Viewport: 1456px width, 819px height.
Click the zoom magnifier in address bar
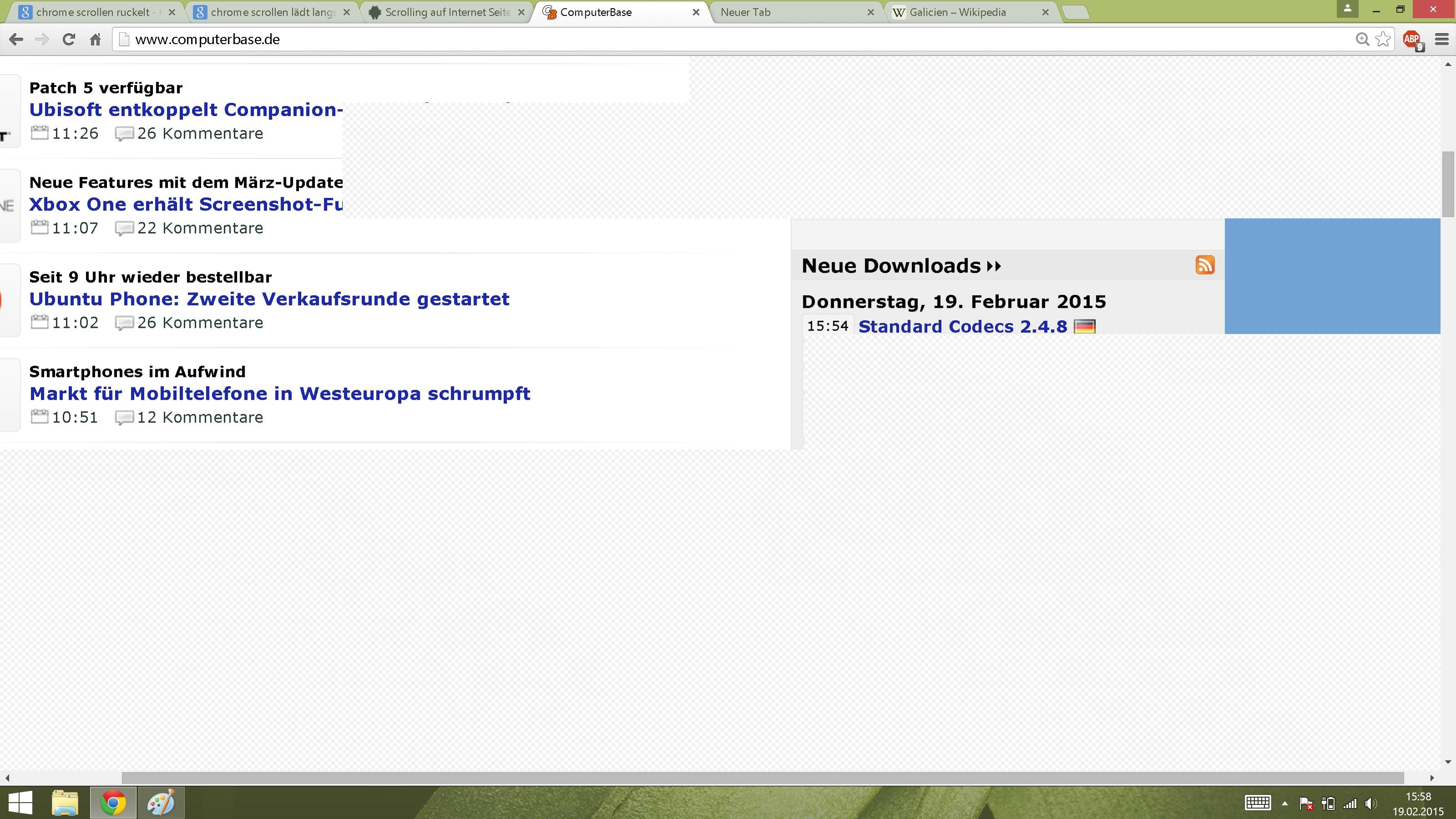point(1362,39)
